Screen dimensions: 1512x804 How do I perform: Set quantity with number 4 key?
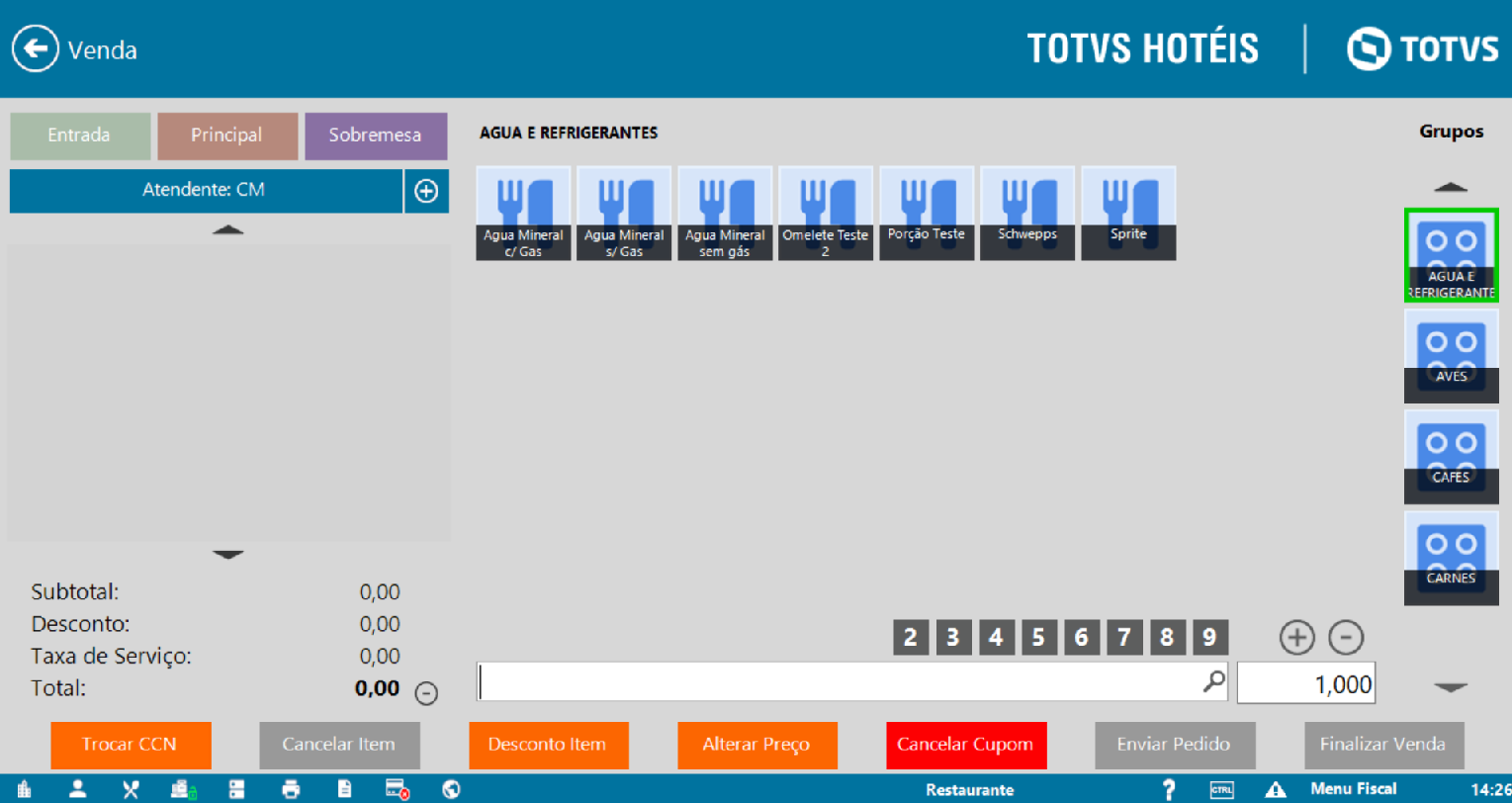click(x=996, y=638)
